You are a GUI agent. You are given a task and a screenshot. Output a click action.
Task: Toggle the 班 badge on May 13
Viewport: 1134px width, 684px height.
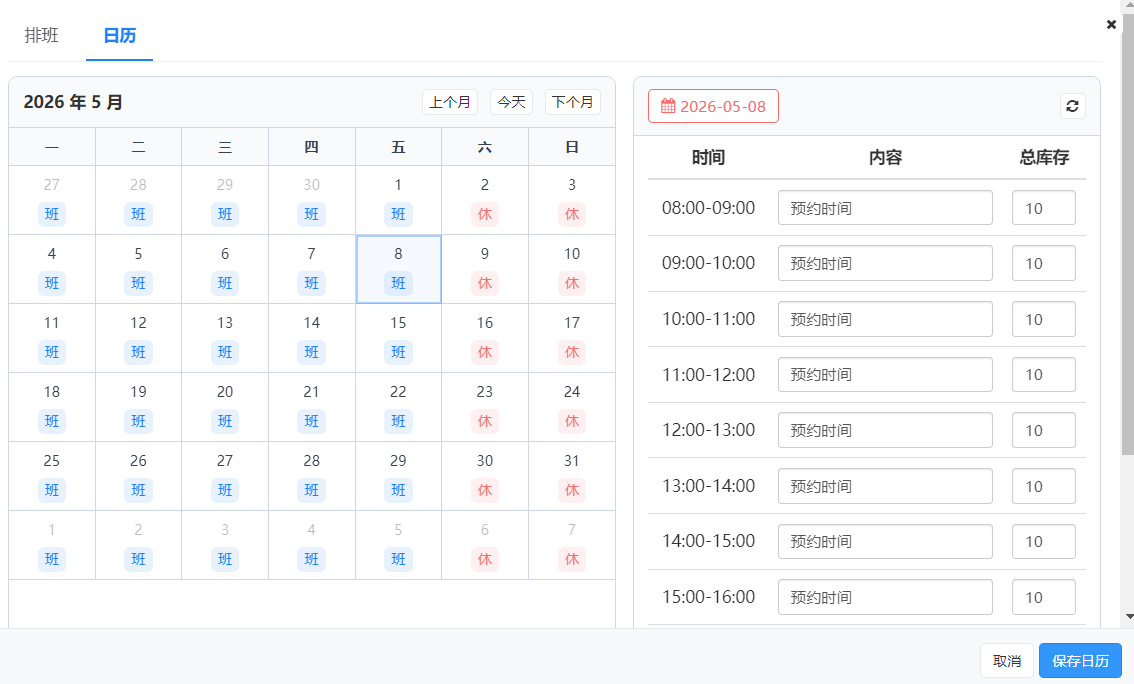(x=225, y=352)
